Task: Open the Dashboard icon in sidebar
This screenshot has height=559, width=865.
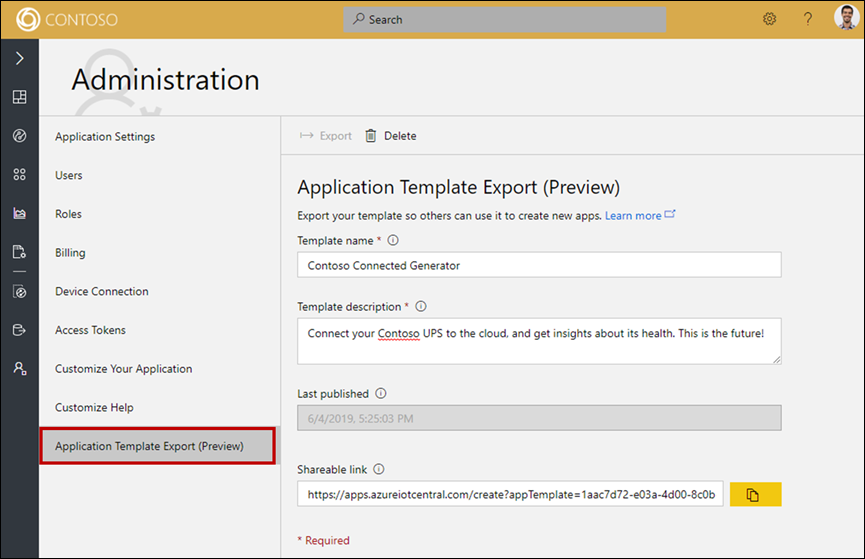Action: [x=20, y=97]
